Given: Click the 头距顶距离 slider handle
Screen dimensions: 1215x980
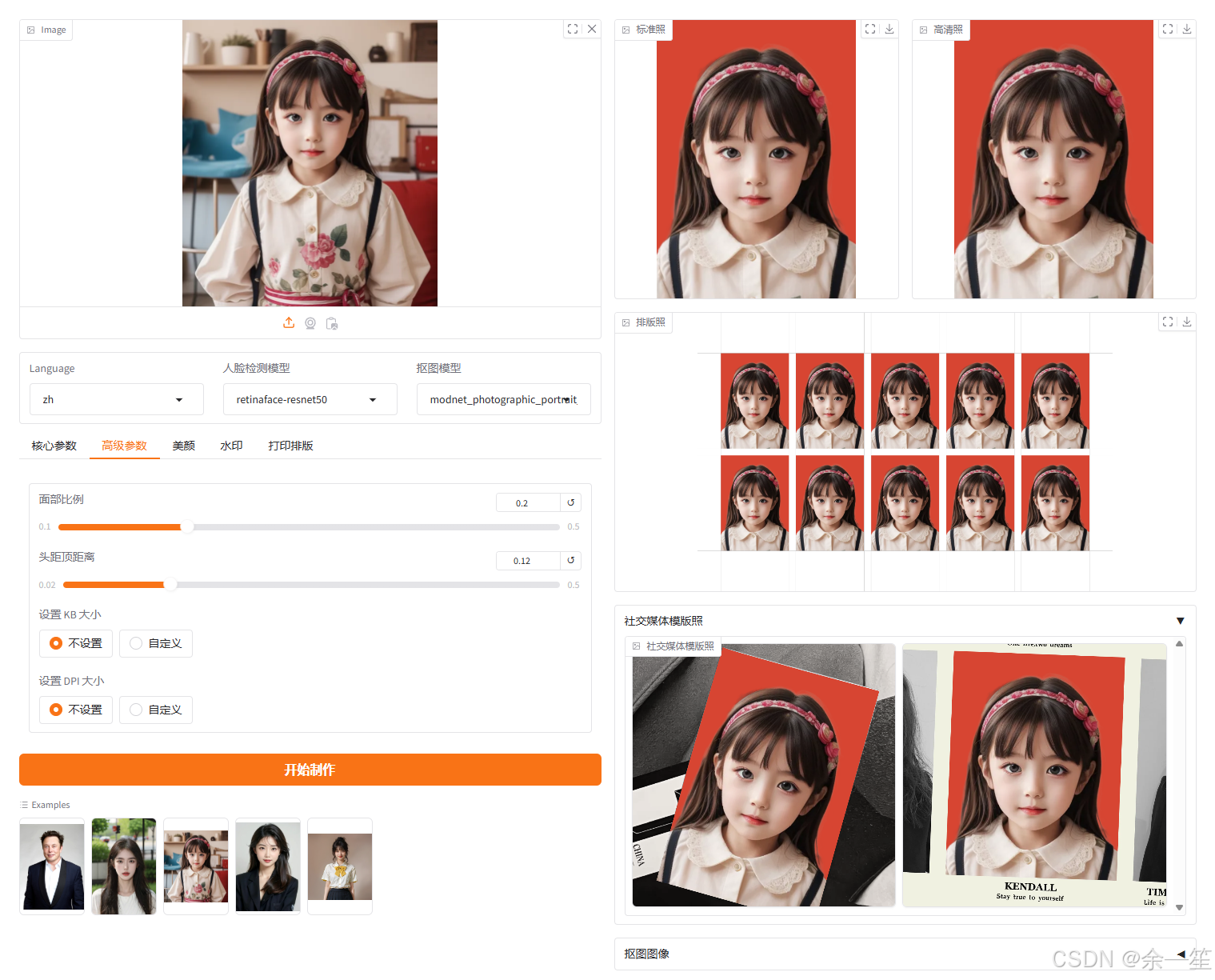Looking at the screenshot, I should click(170, 585).
